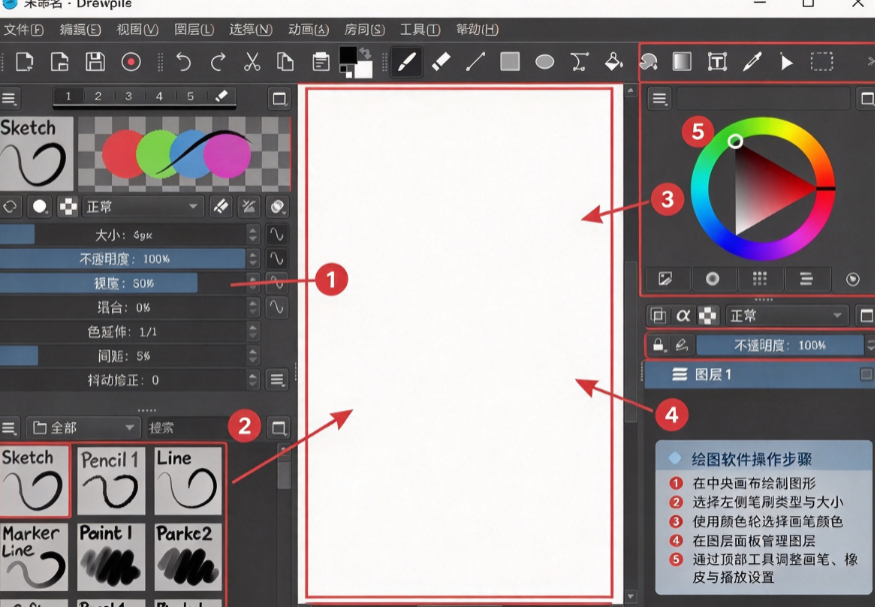This screenshot has width=875, height=607.
Task: Save the drawing with the floppy disk icon
Action: [x=95, y=61]
